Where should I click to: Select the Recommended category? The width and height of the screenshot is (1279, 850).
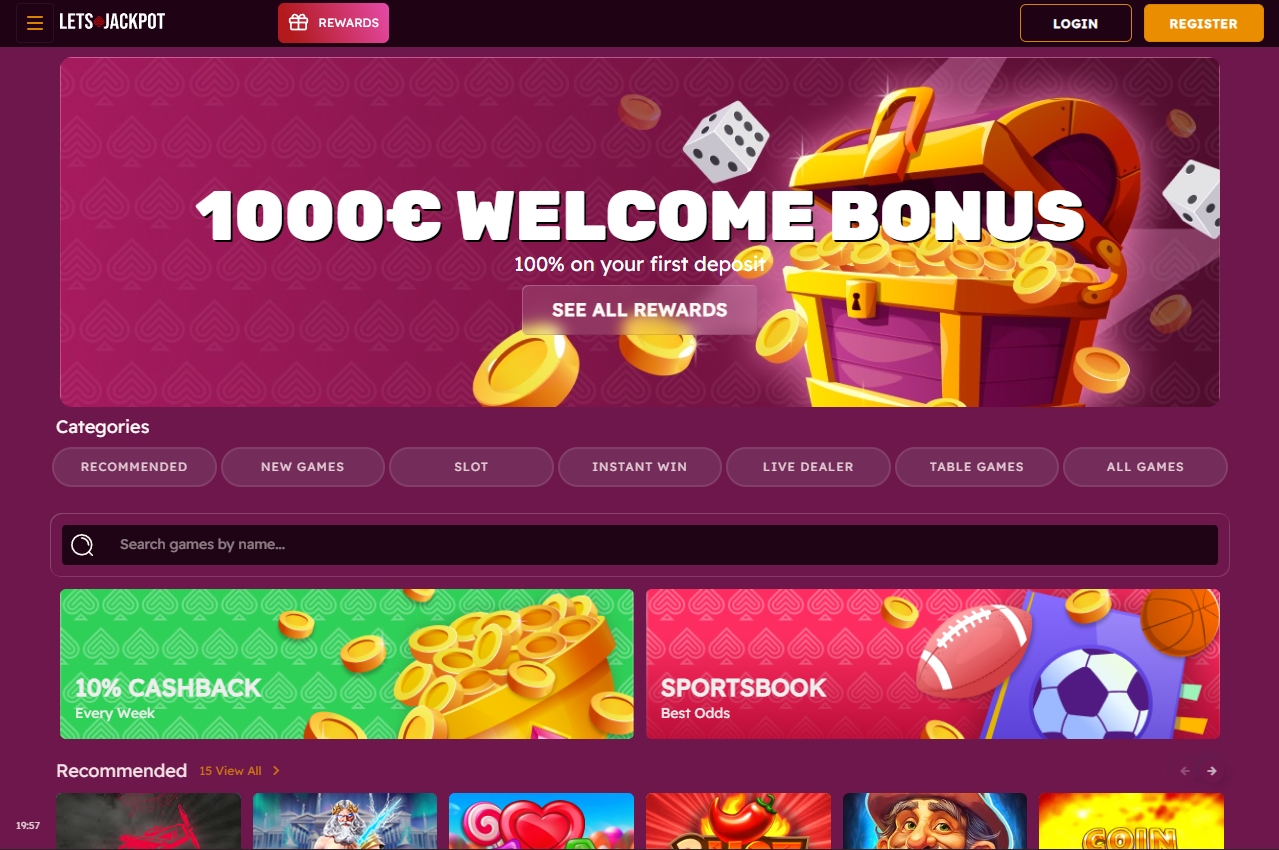point(134,467)
